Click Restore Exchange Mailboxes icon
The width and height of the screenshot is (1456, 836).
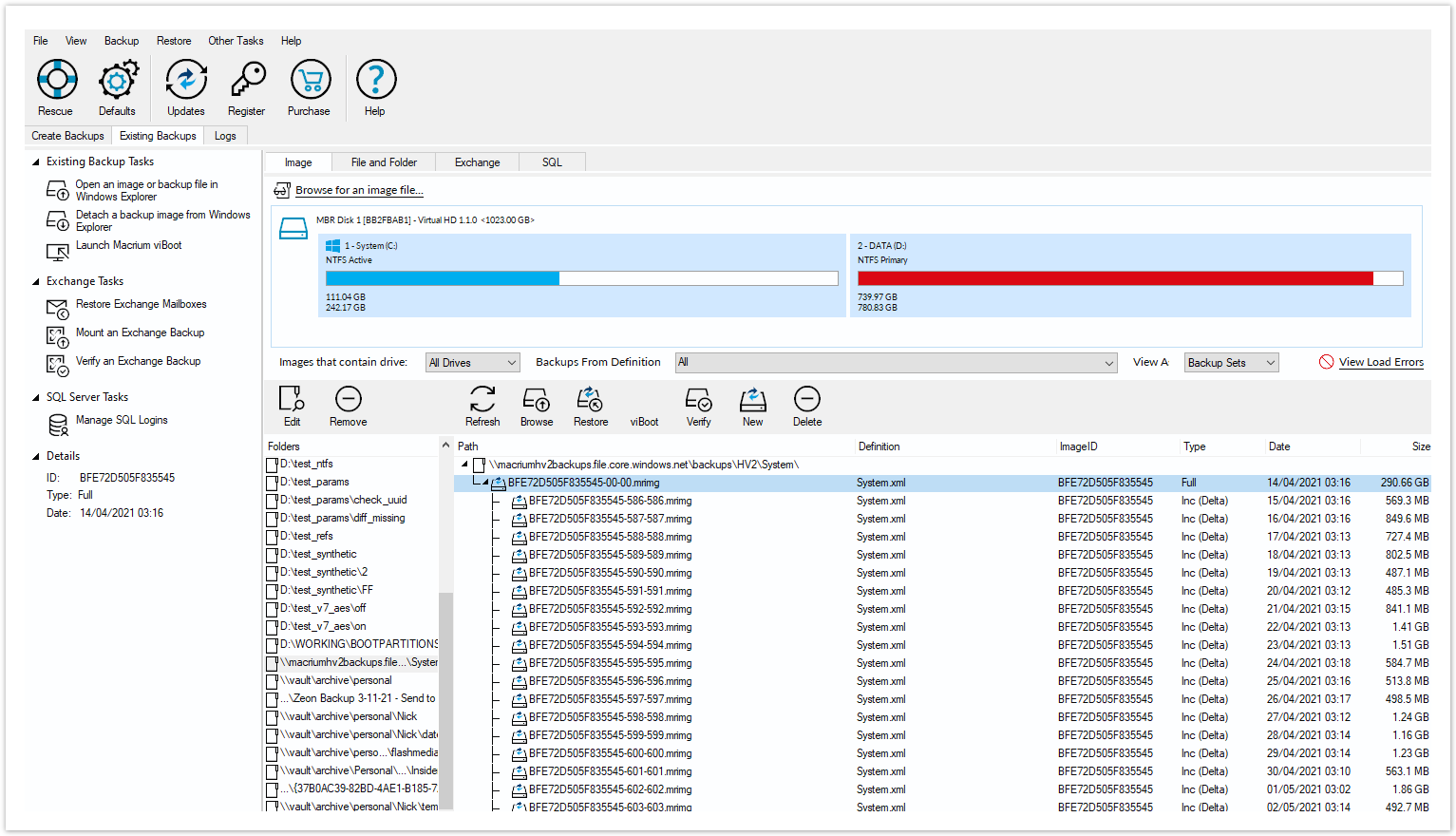pyautogui.click(x=58, y=309)
